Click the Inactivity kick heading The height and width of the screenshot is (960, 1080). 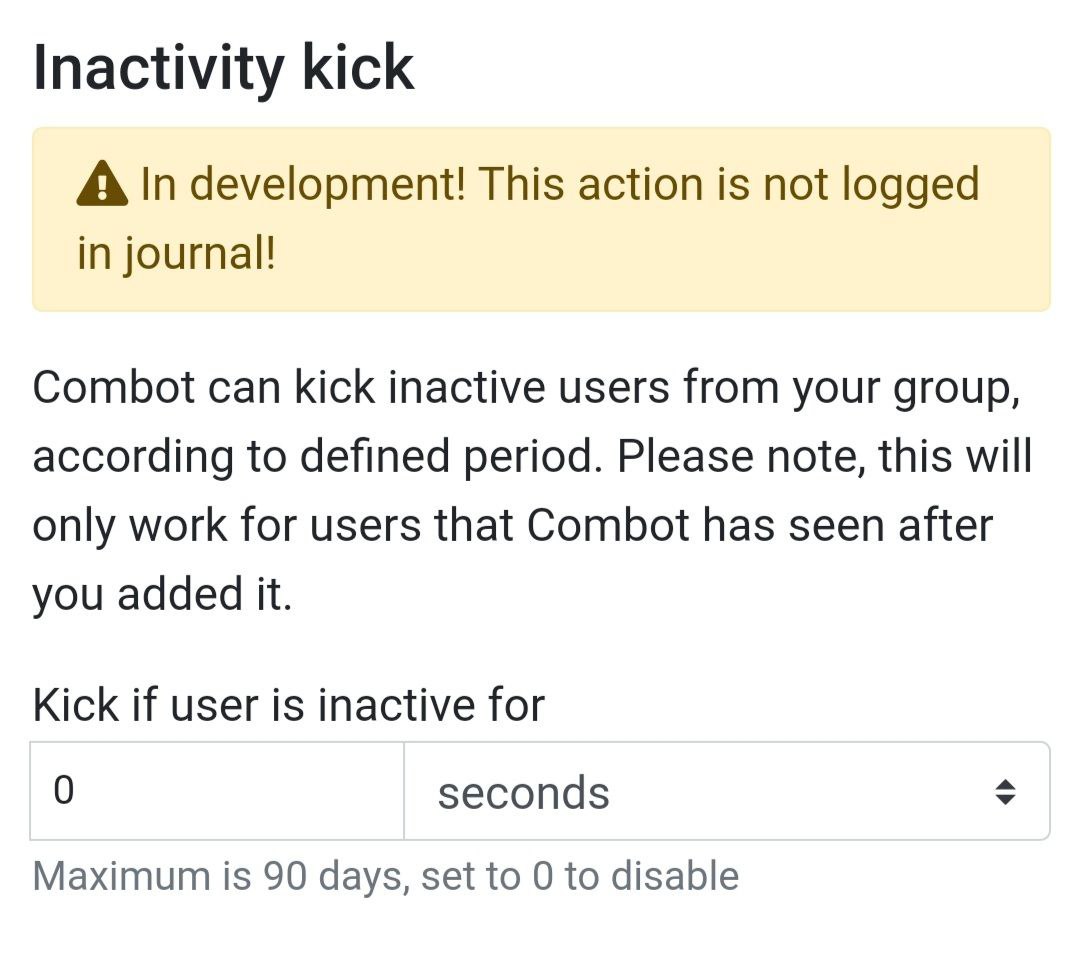pyautogui.click(x=223, y=67)
